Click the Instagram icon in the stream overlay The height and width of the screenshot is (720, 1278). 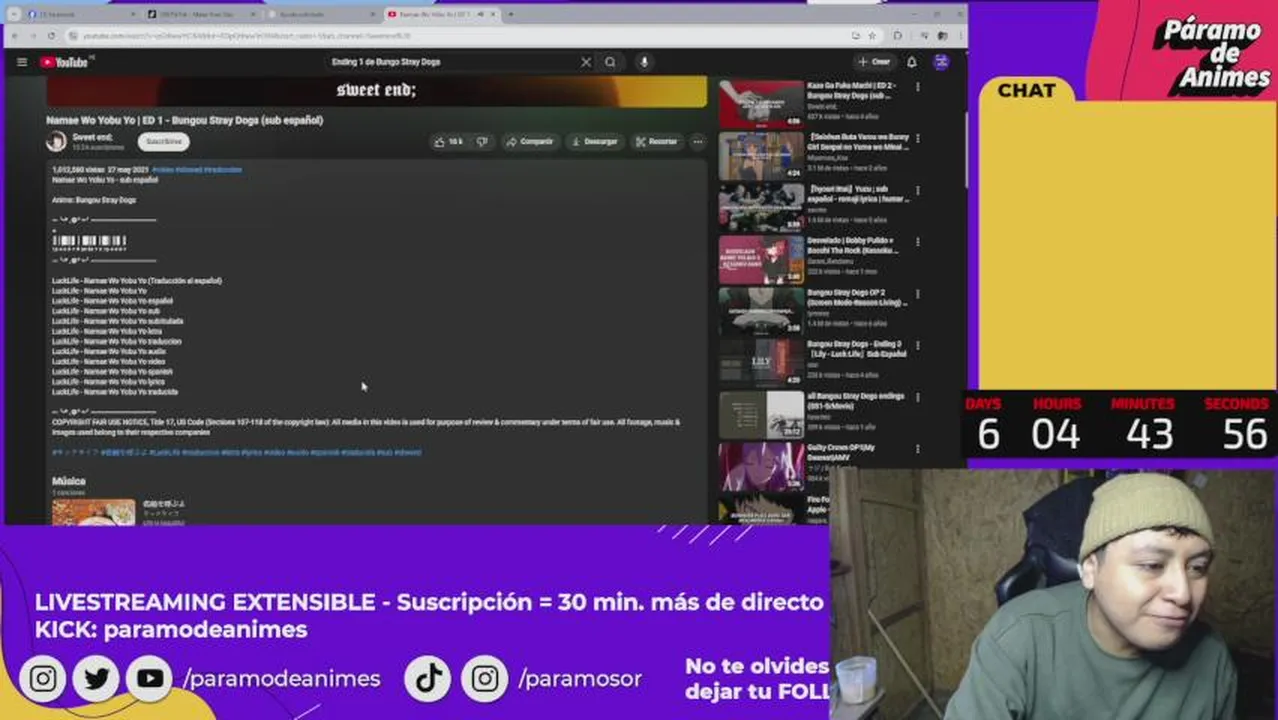click(43, 679)
